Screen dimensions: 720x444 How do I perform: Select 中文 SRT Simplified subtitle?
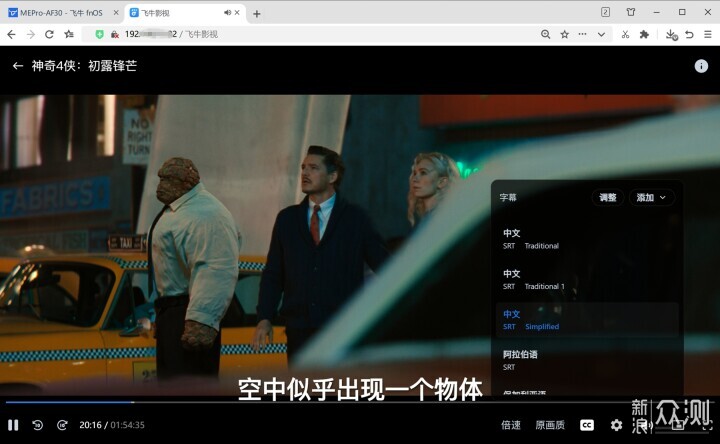(587, 320)
